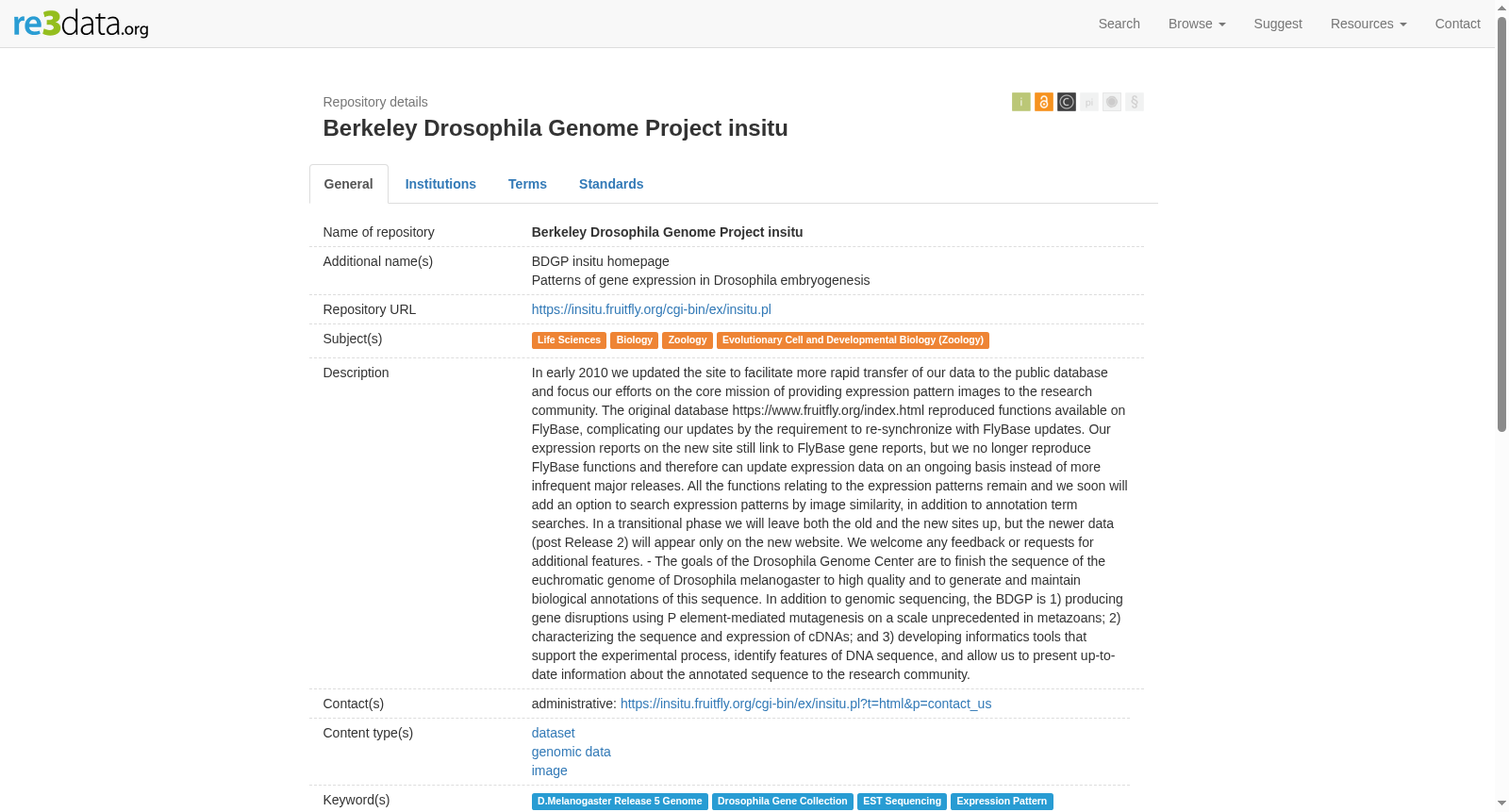Click the greyed-out certificate seal icon
Screen dimensions: 1509x812
(1111, 102)
